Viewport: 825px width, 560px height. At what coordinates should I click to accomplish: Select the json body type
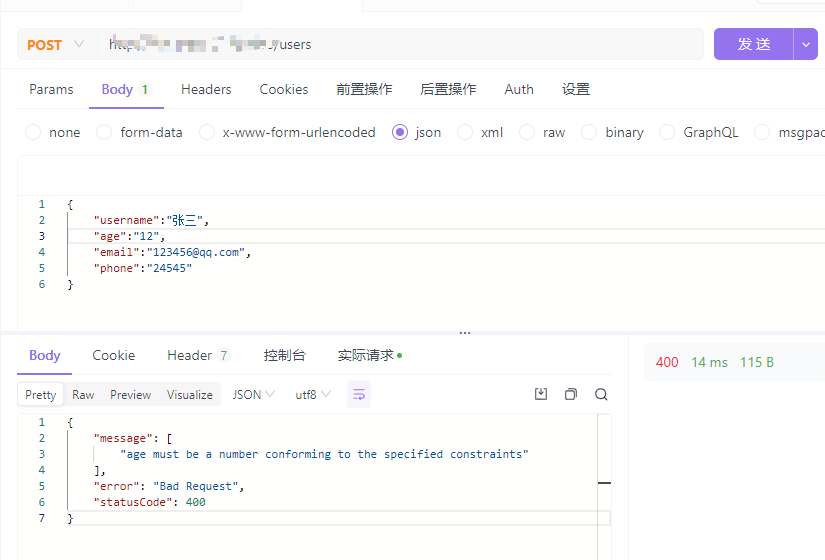click(400, 132)
